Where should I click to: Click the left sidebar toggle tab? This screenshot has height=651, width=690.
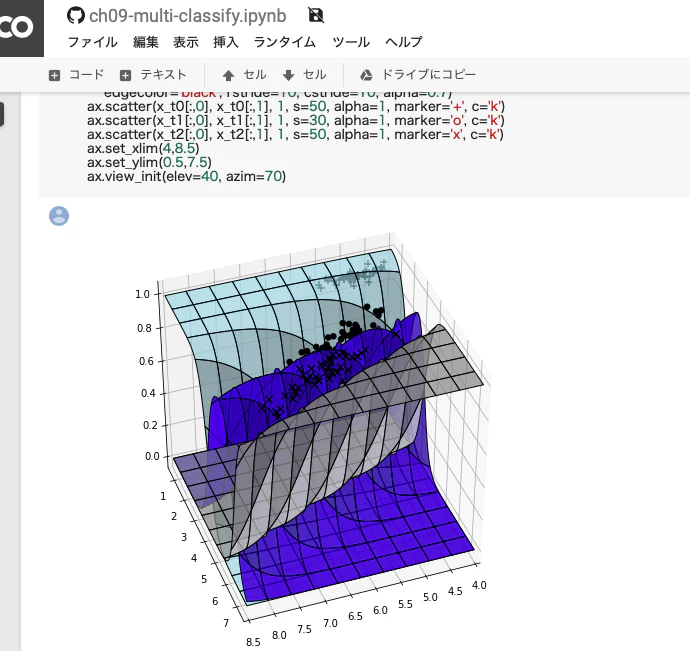coord(2,114)
